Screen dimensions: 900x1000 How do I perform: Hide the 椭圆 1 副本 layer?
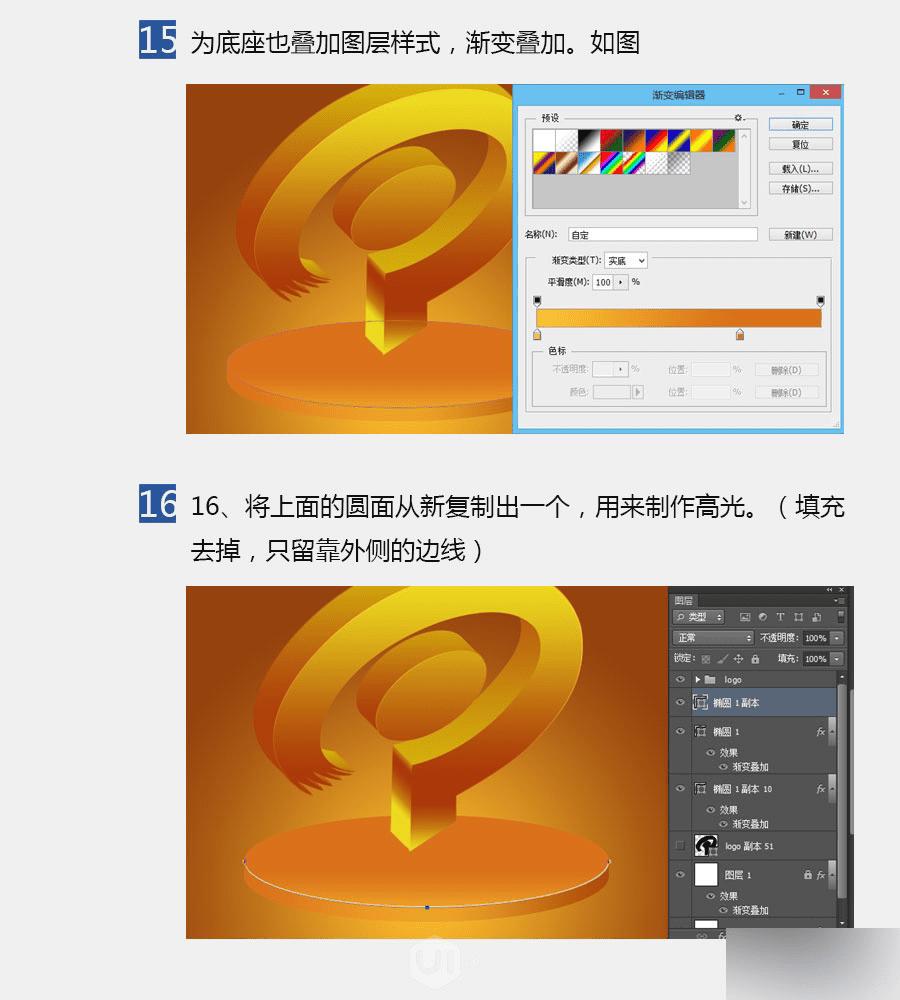(680, 702)
